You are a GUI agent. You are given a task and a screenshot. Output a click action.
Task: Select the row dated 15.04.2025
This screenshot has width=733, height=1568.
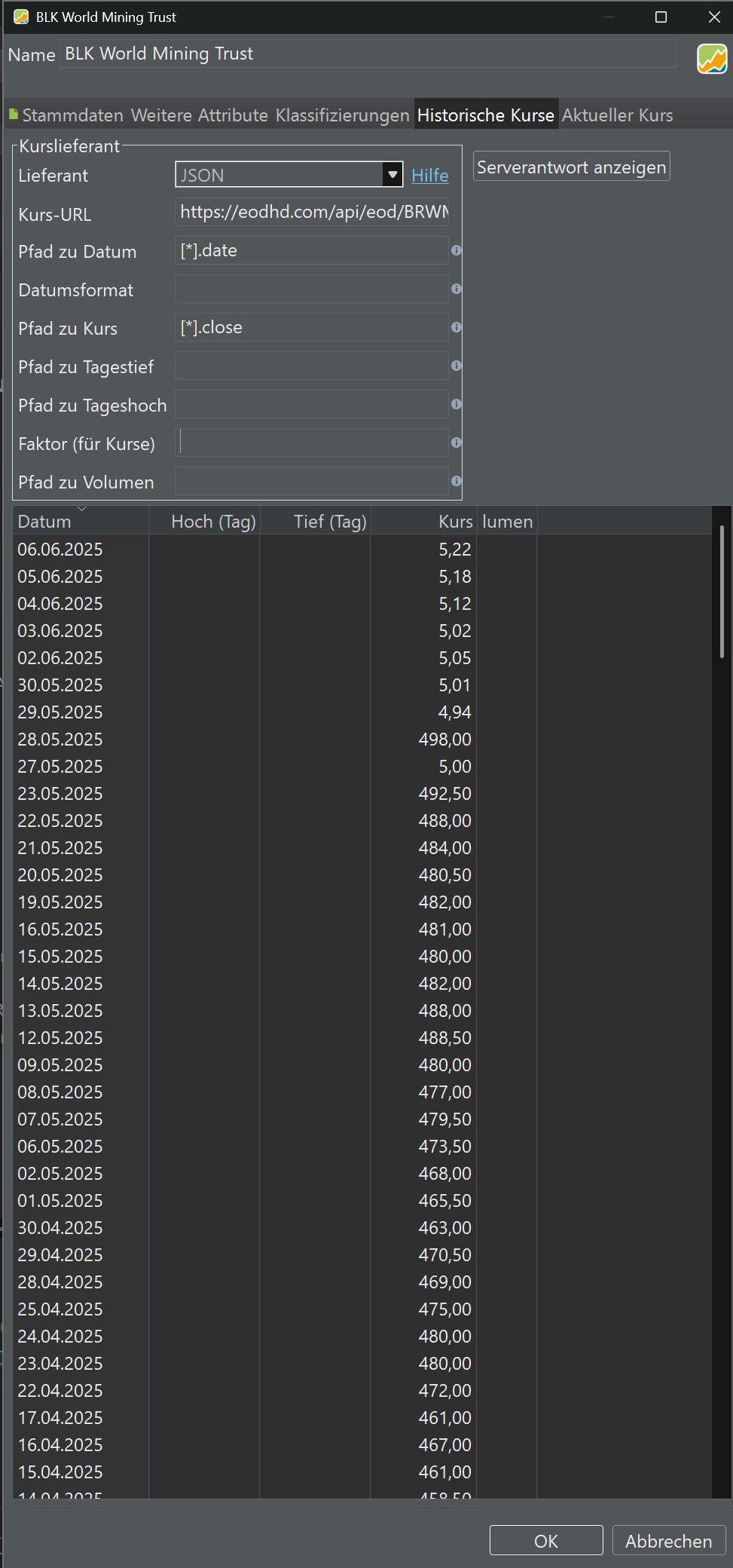pos(362,1472)
